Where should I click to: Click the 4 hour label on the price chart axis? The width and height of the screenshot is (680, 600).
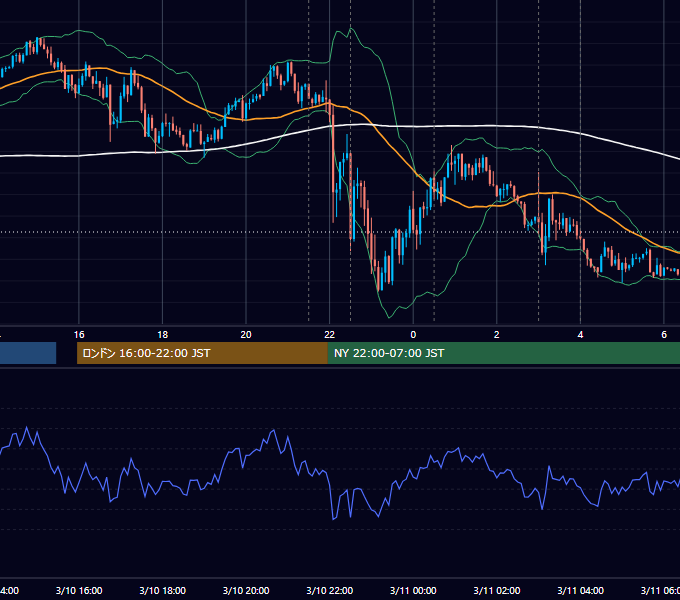tap(580, 335)
